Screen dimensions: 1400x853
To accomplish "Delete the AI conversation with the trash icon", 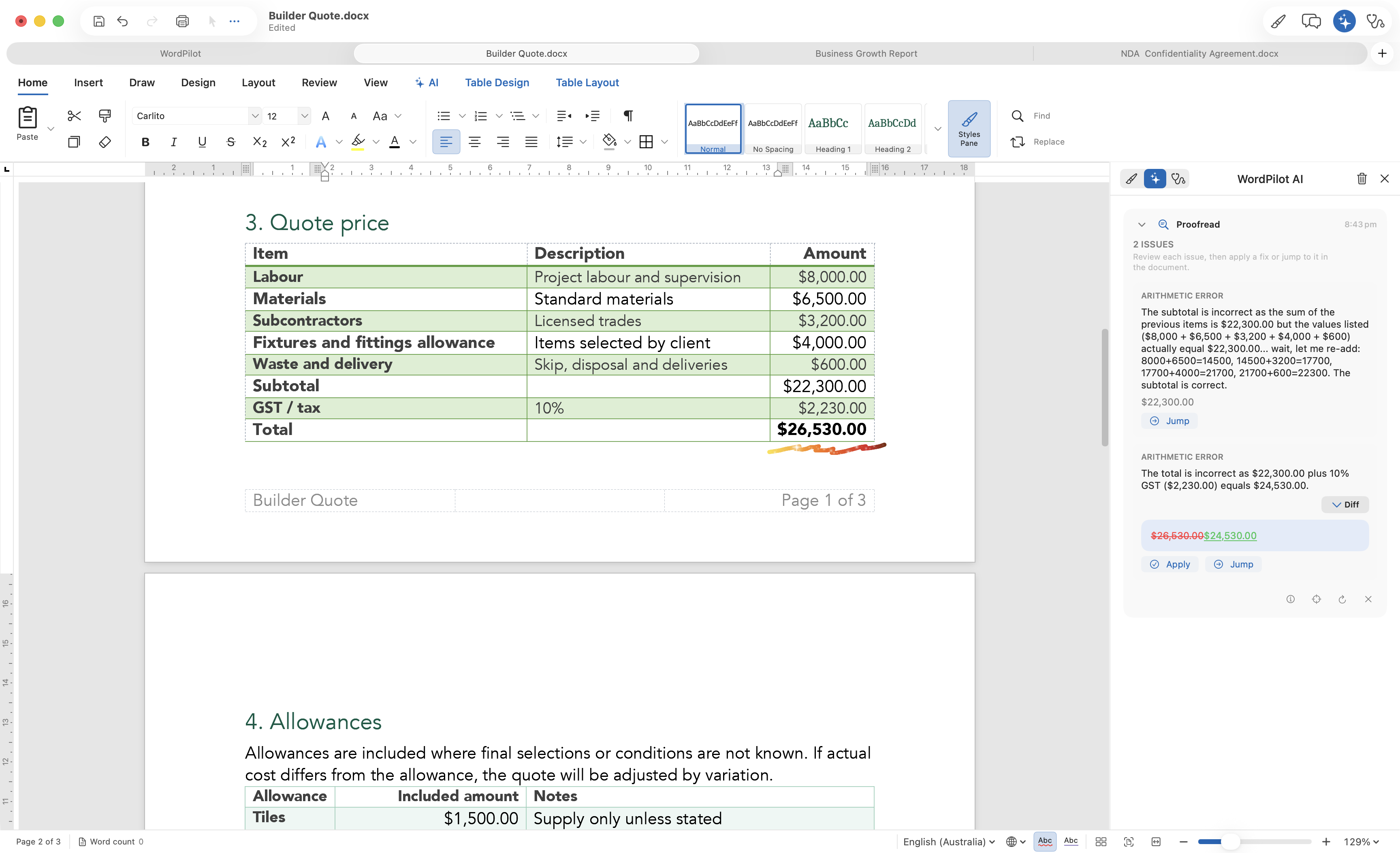I will coord(1362,179).
